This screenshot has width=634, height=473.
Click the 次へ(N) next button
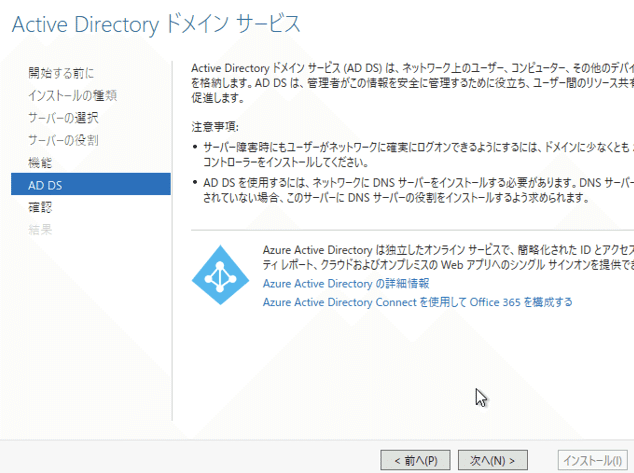pyautogui.click(x=492, y=460)
